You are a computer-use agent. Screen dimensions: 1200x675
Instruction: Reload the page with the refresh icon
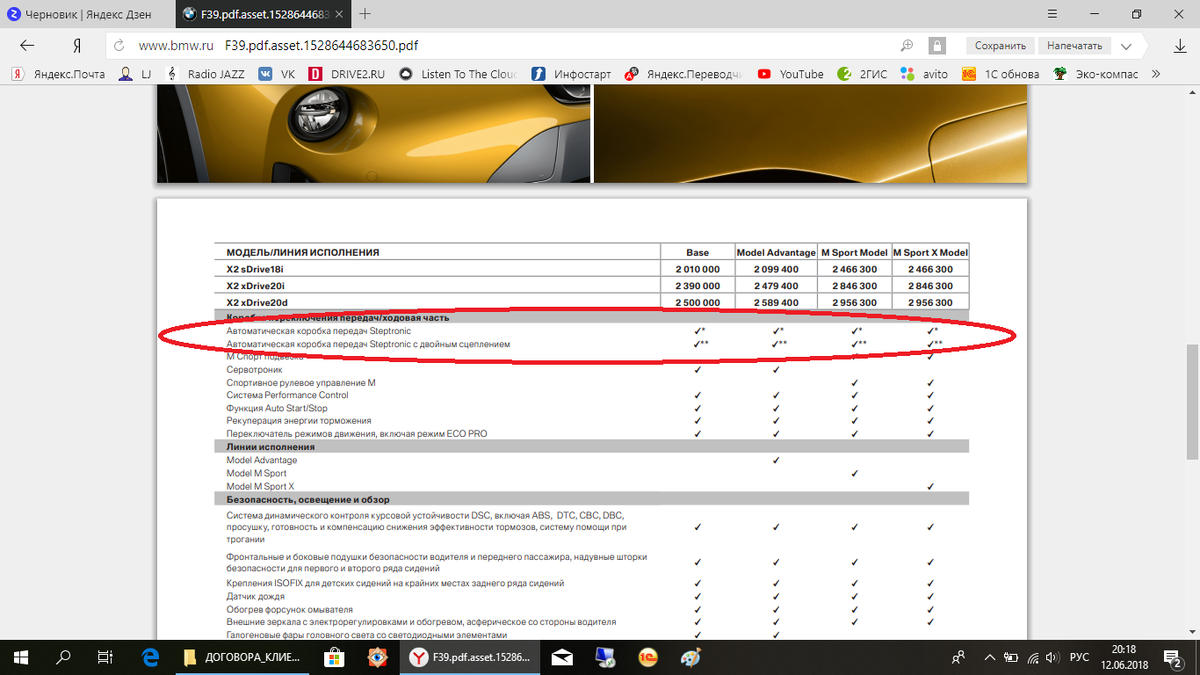point(119,46)
